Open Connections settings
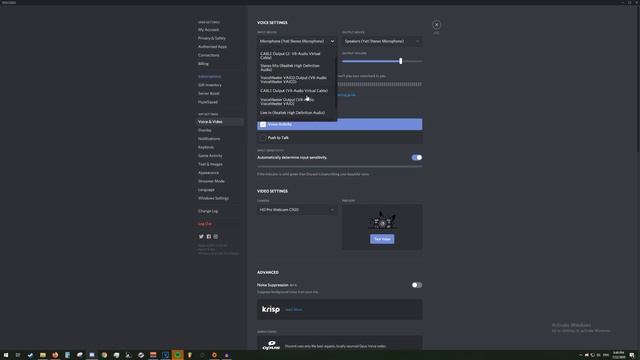 click(209, 56)
